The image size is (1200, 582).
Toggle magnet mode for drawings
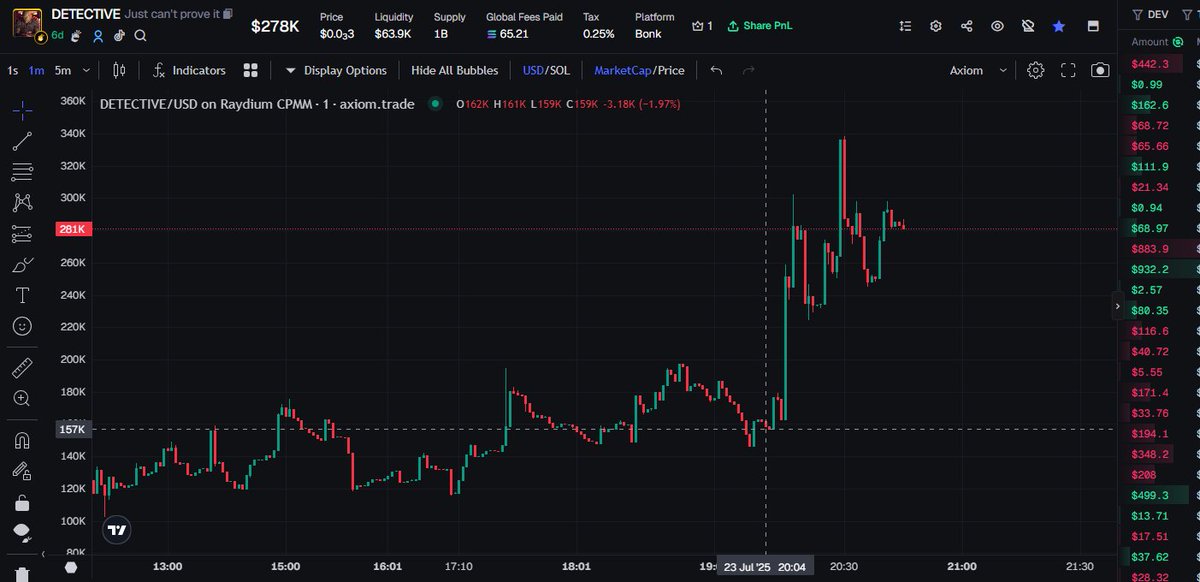point(22,440)
